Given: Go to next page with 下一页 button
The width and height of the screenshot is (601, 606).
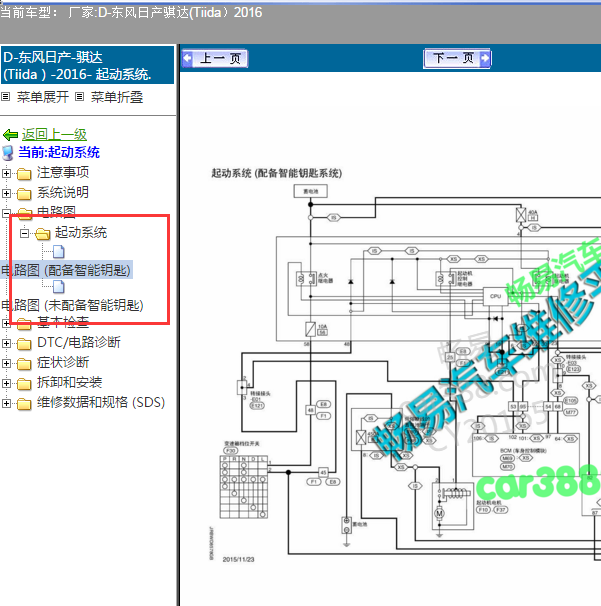Looking at the screenshot, I should [457, 59].
